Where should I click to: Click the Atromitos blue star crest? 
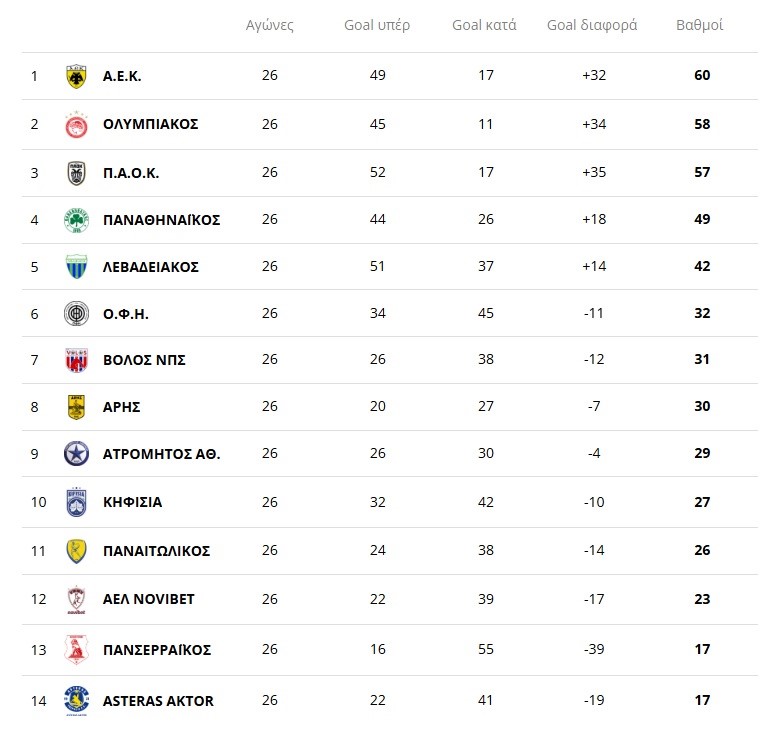tap(76, 454)
